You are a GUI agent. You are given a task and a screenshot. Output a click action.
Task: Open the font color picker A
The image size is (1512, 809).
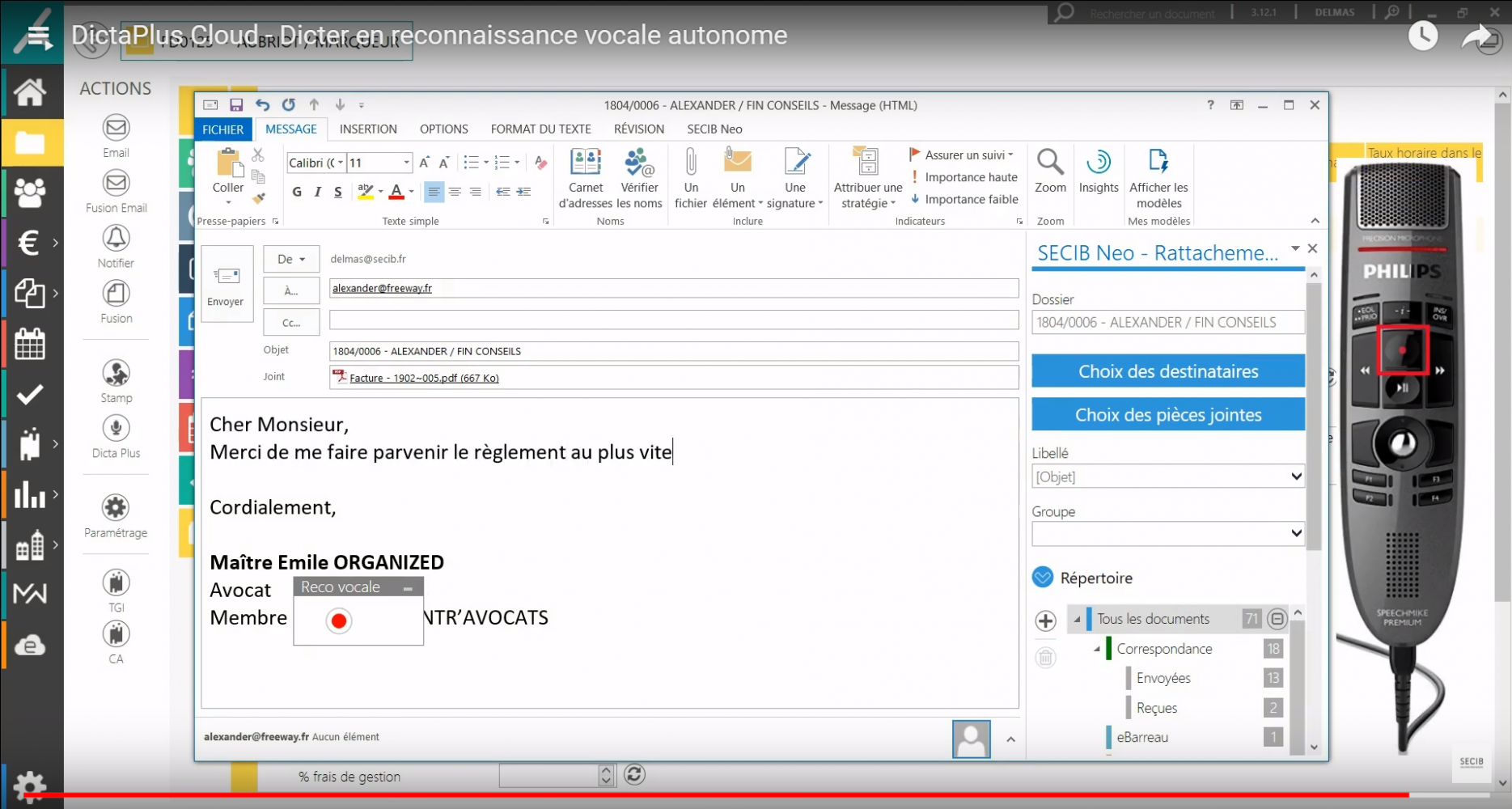coord(396,192)
